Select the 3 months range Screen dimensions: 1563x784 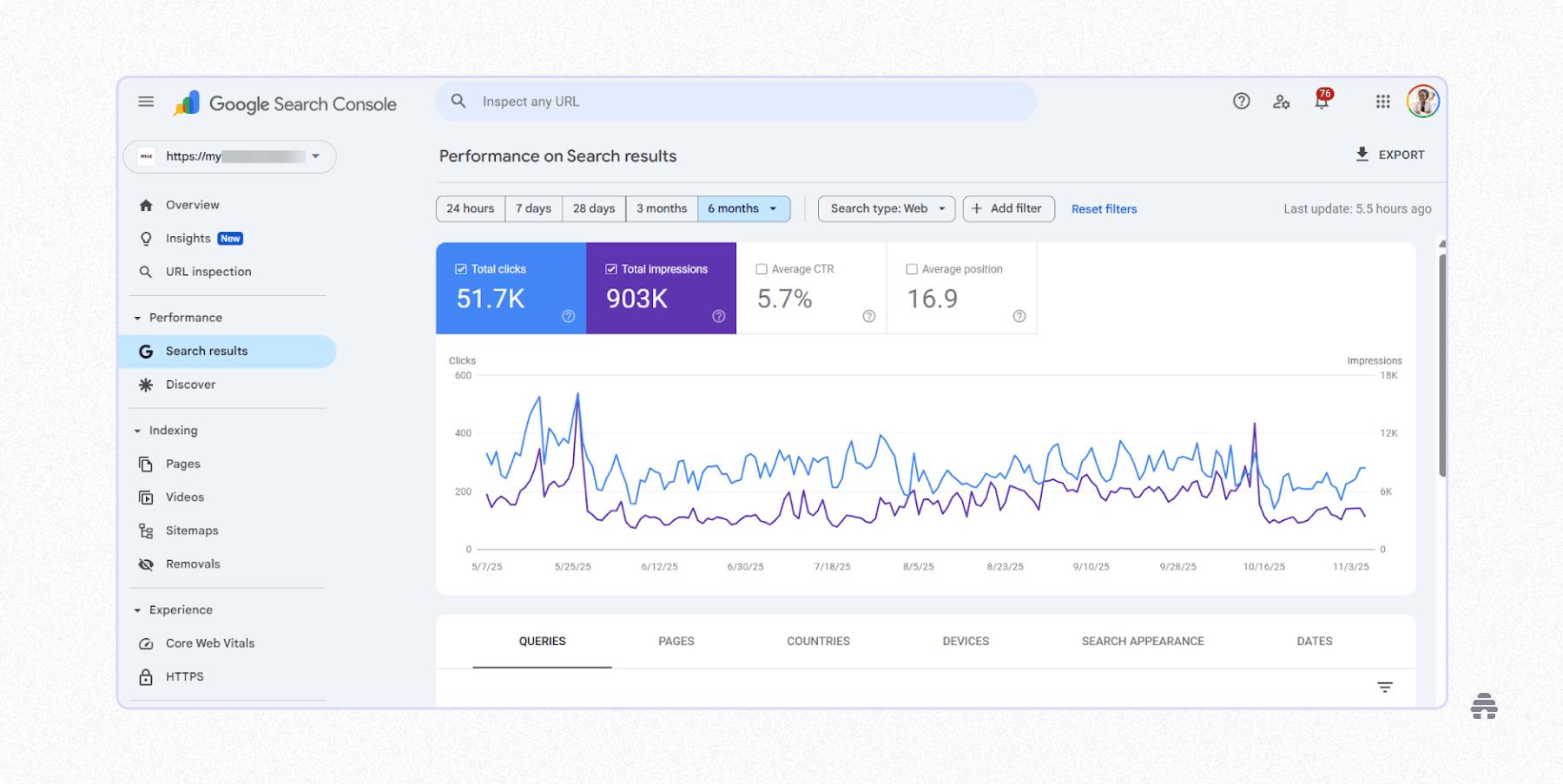click(662, 208)
